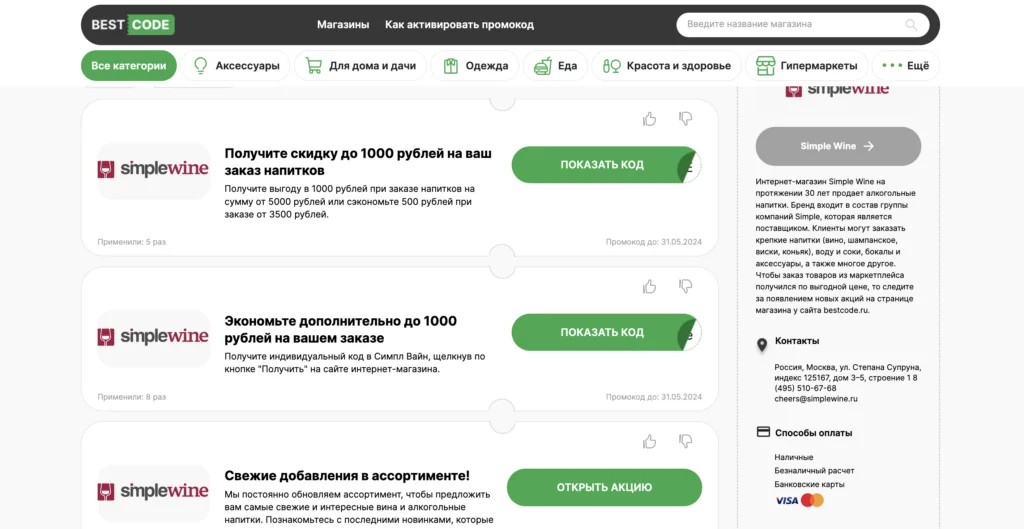This screenshot has width=1024, height=529.
Task: Click the Visa logo
Action: click(787, 500)
